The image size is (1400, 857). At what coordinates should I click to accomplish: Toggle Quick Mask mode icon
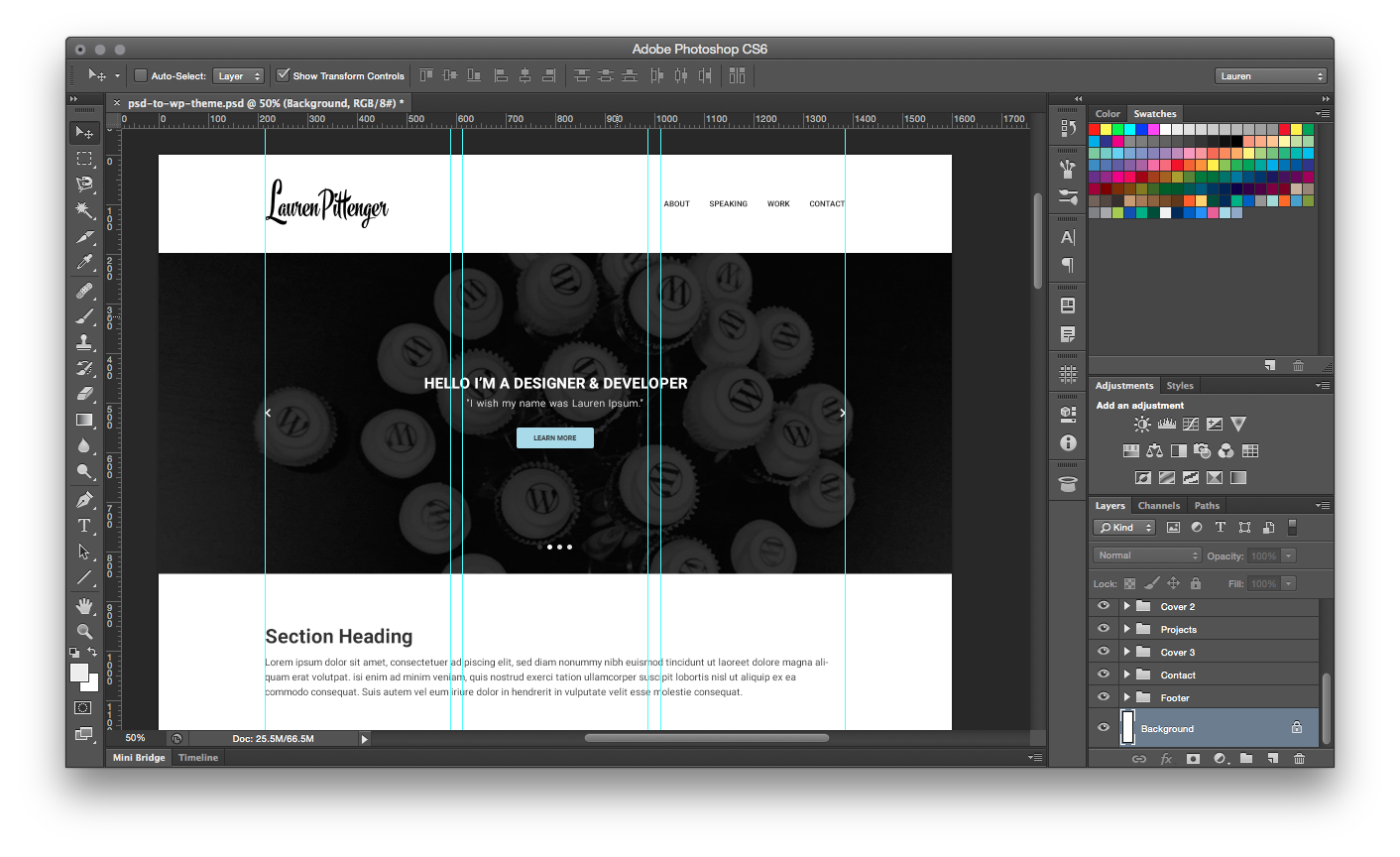pos(83,708)
